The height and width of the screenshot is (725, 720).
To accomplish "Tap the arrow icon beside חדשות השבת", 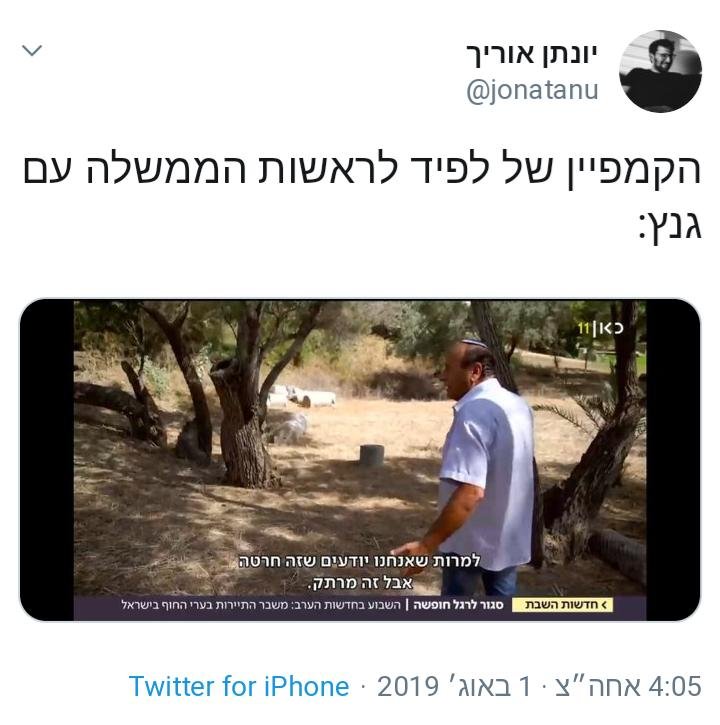I will 604,605.
